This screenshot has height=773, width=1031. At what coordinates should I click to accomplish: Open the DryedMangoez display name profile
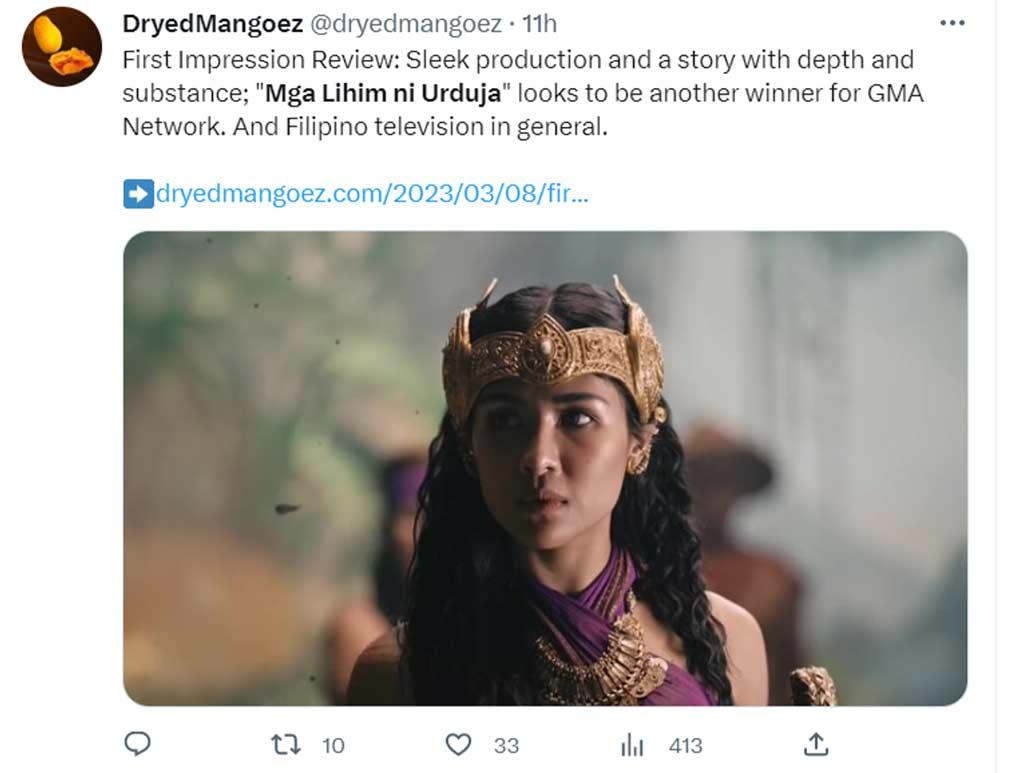pyautogui.click(x=212, y=23)
